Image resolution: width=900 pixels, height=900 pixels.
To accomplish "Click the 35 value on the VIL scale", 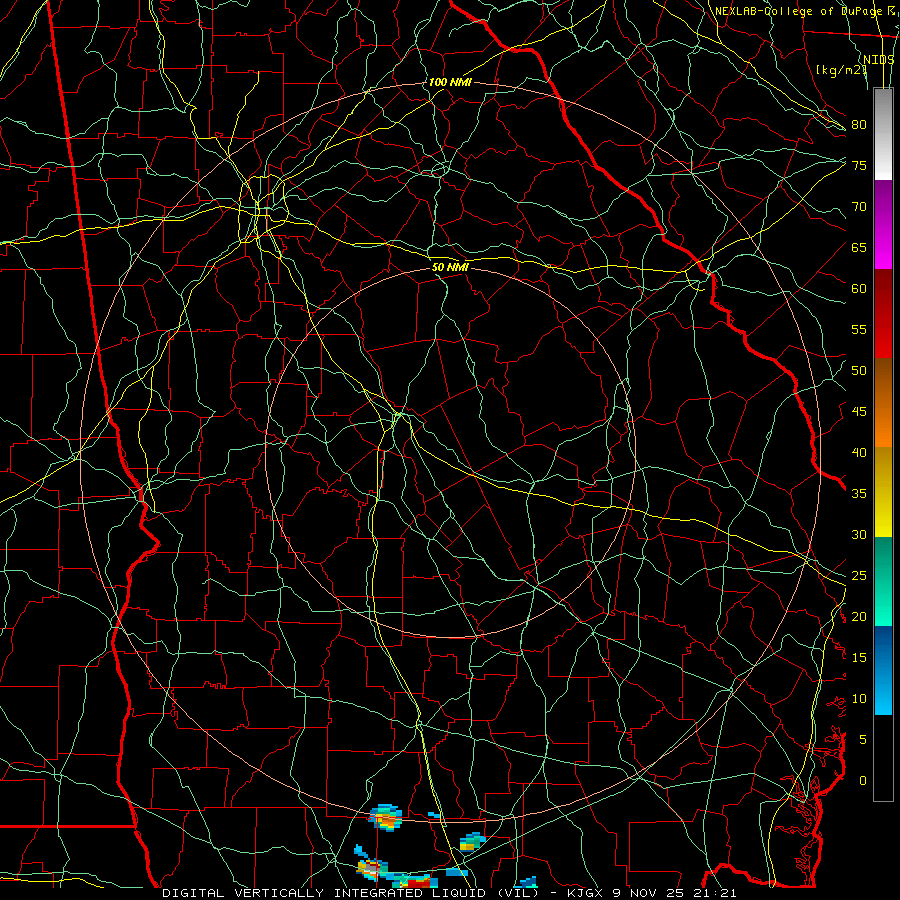I will 859,494.
